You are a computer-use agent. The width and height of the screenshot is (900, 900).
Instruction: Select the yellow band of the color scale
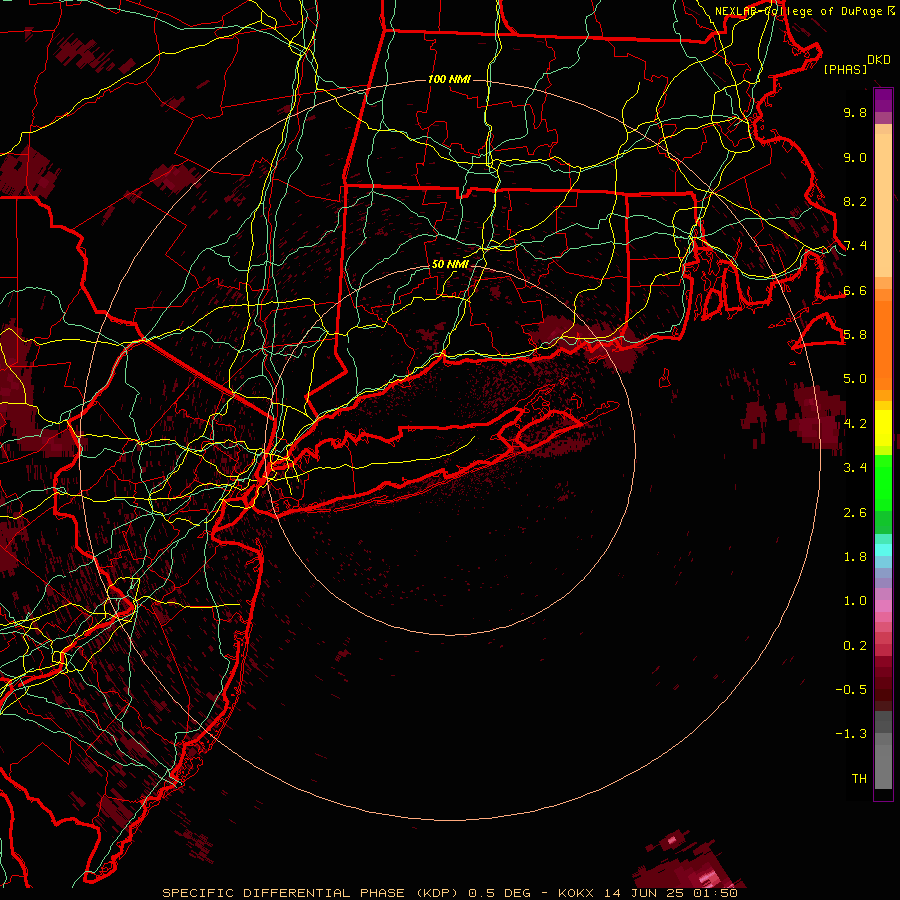tap(883, 428)
